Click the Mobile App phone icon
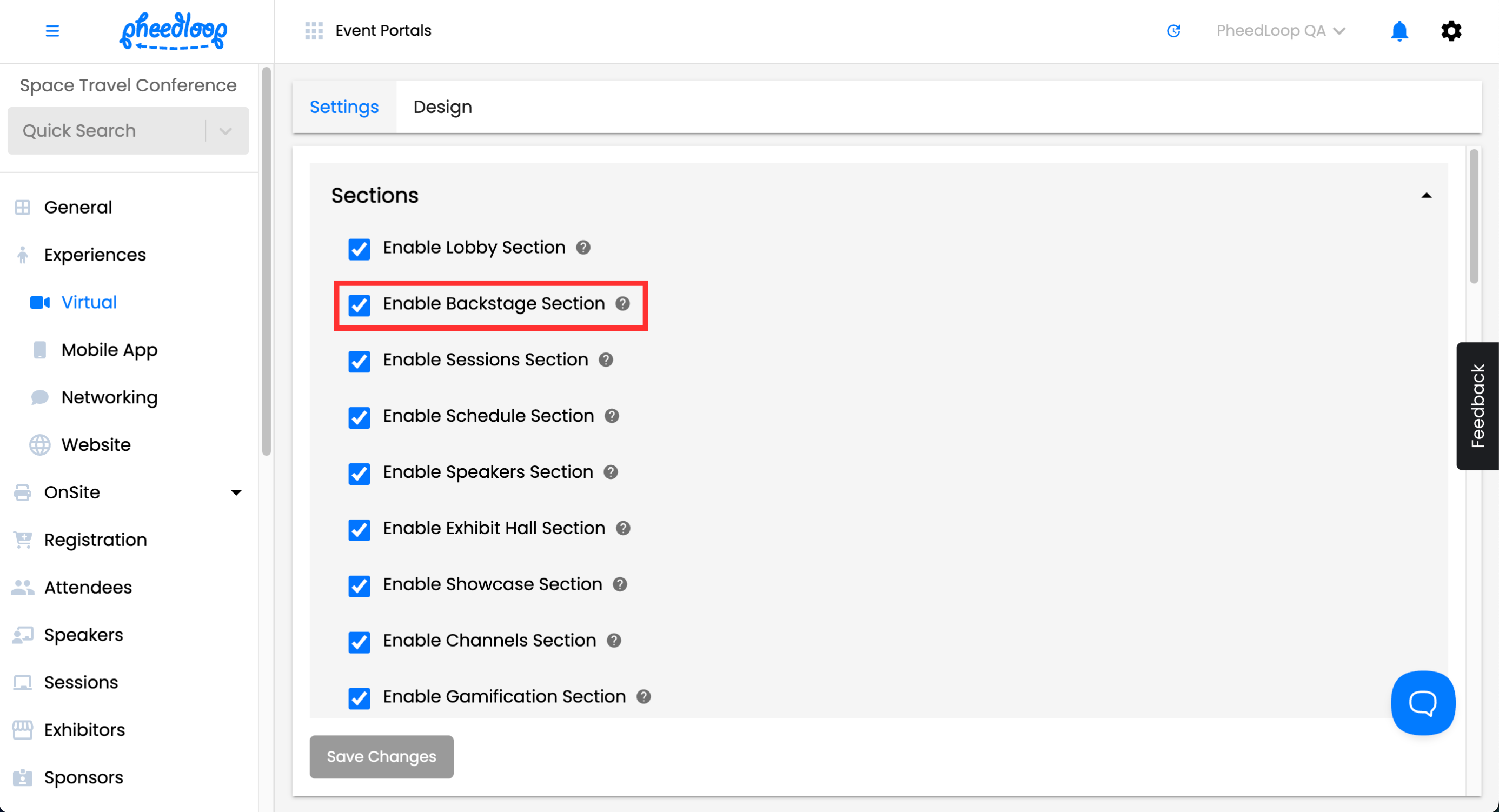 coord(39,350)
